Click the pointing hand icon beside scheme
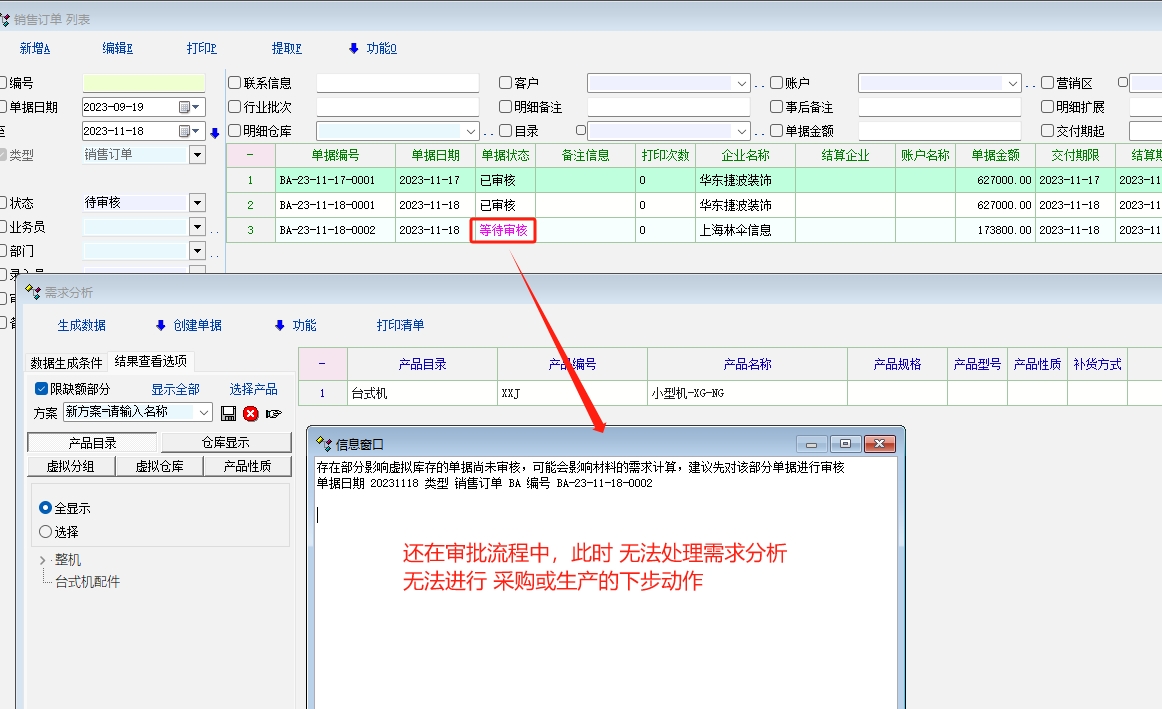This screenshot has width=1162, height=709. coord(274,413)
